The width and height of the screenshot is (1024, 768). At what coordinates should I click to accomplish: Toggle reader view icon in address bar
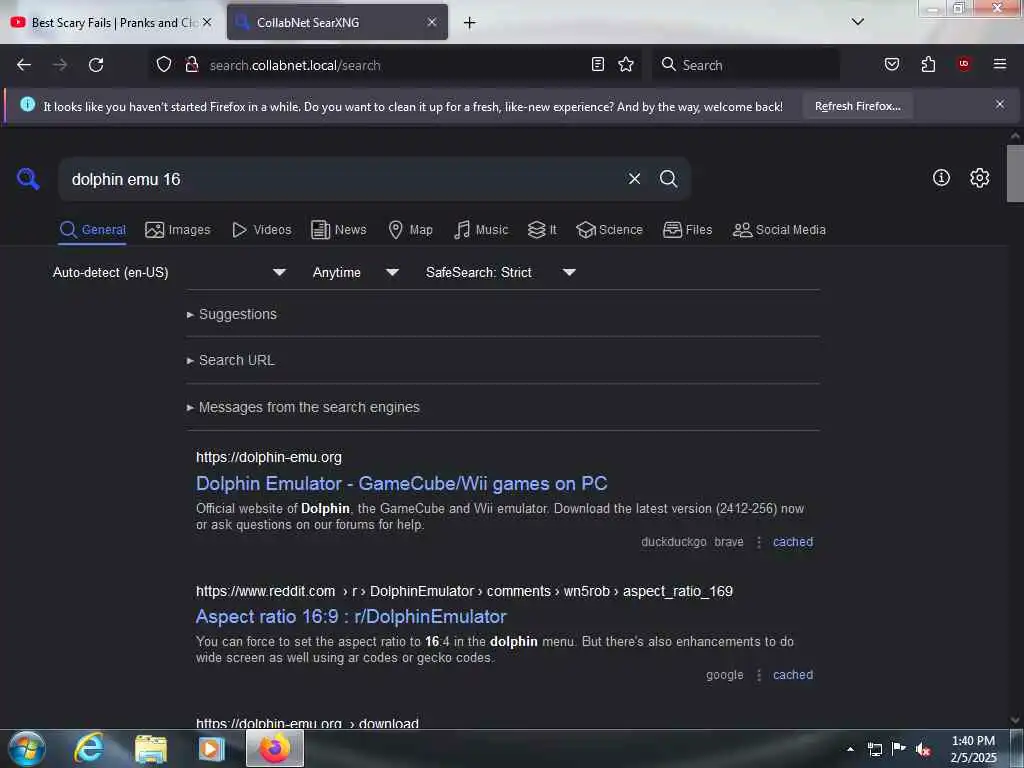[x=598, y=65]
